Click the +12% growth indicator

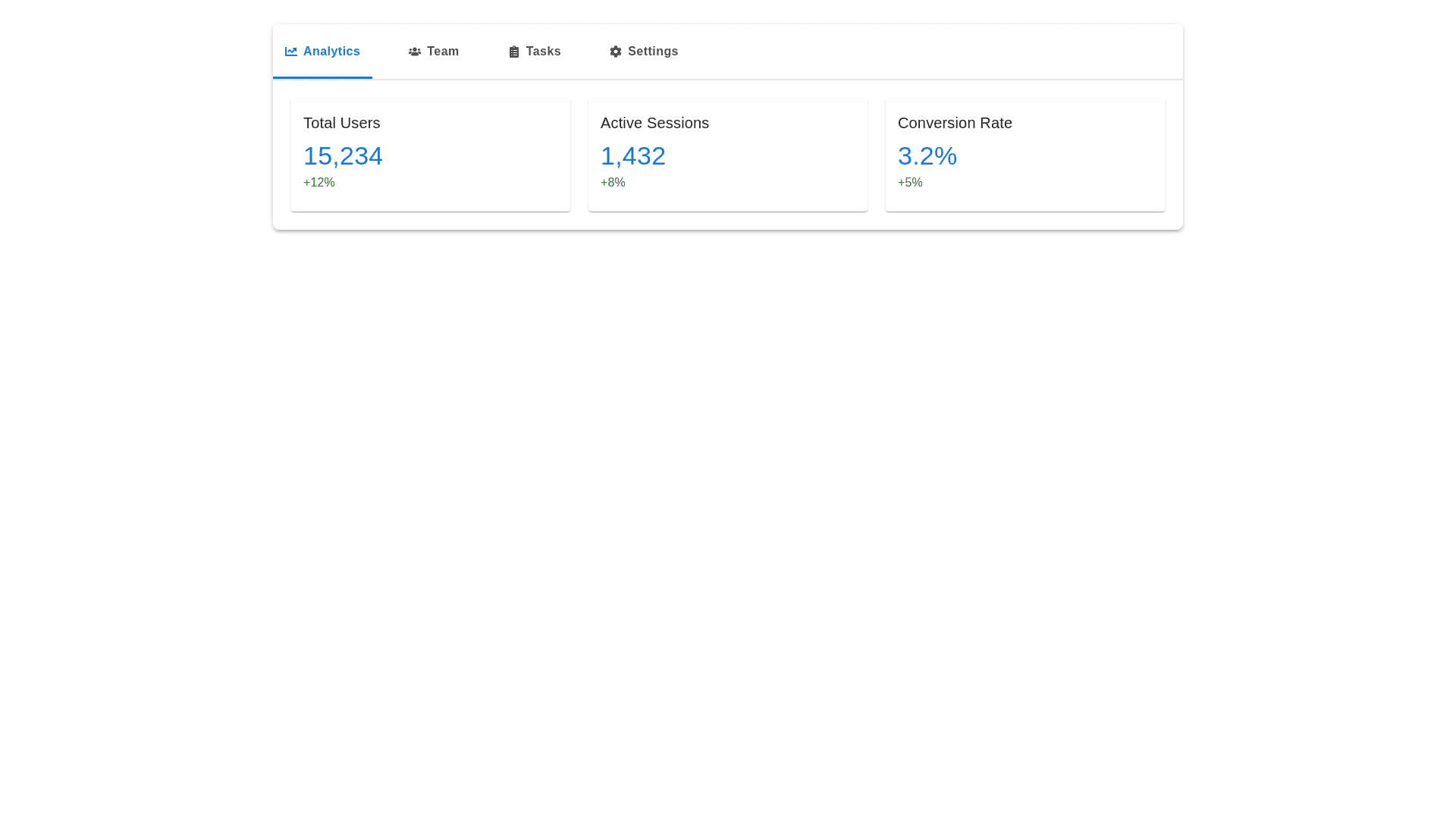[318, 183]
